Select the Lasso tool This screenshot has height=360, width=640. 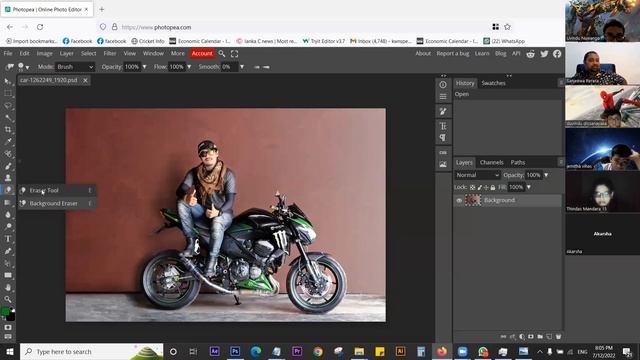click(x=8, y=105)
